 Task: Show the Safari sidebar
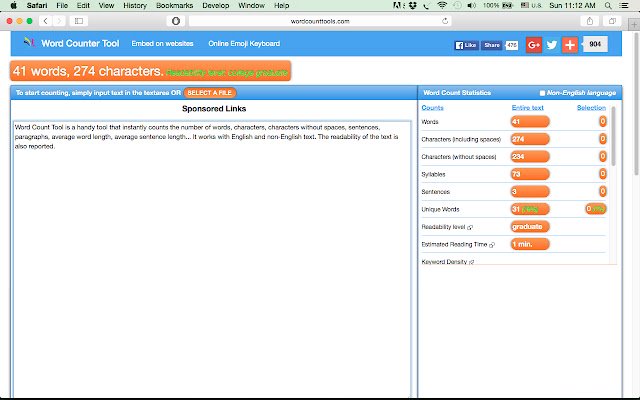(79, 21)
